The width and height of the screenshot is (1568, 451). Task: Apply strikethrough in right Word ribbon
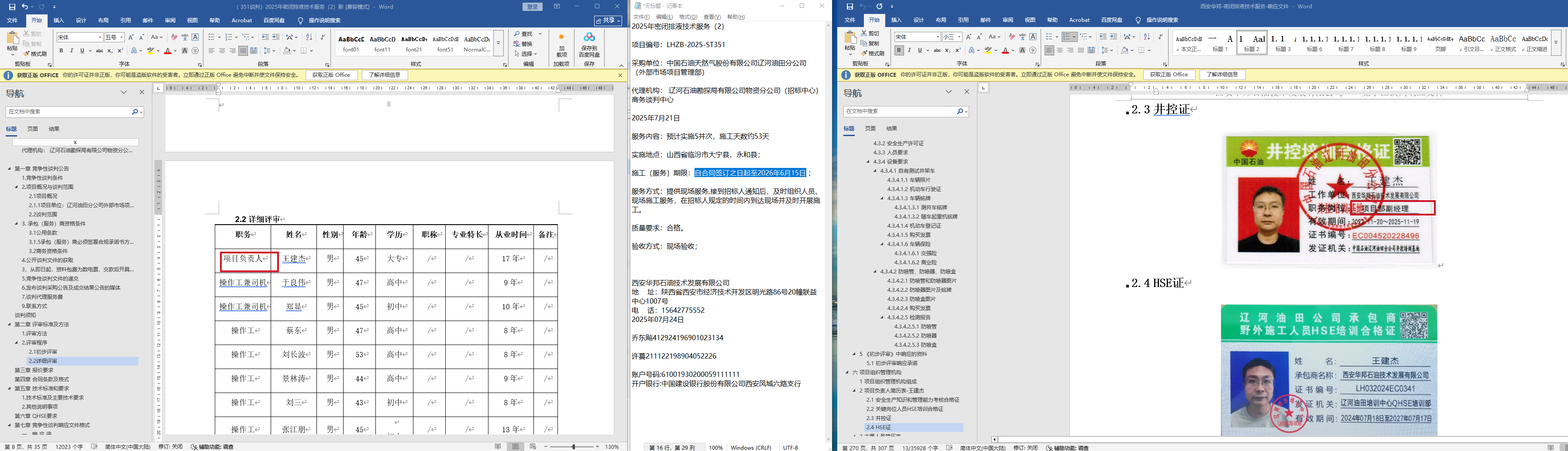(x=937, y=51)
